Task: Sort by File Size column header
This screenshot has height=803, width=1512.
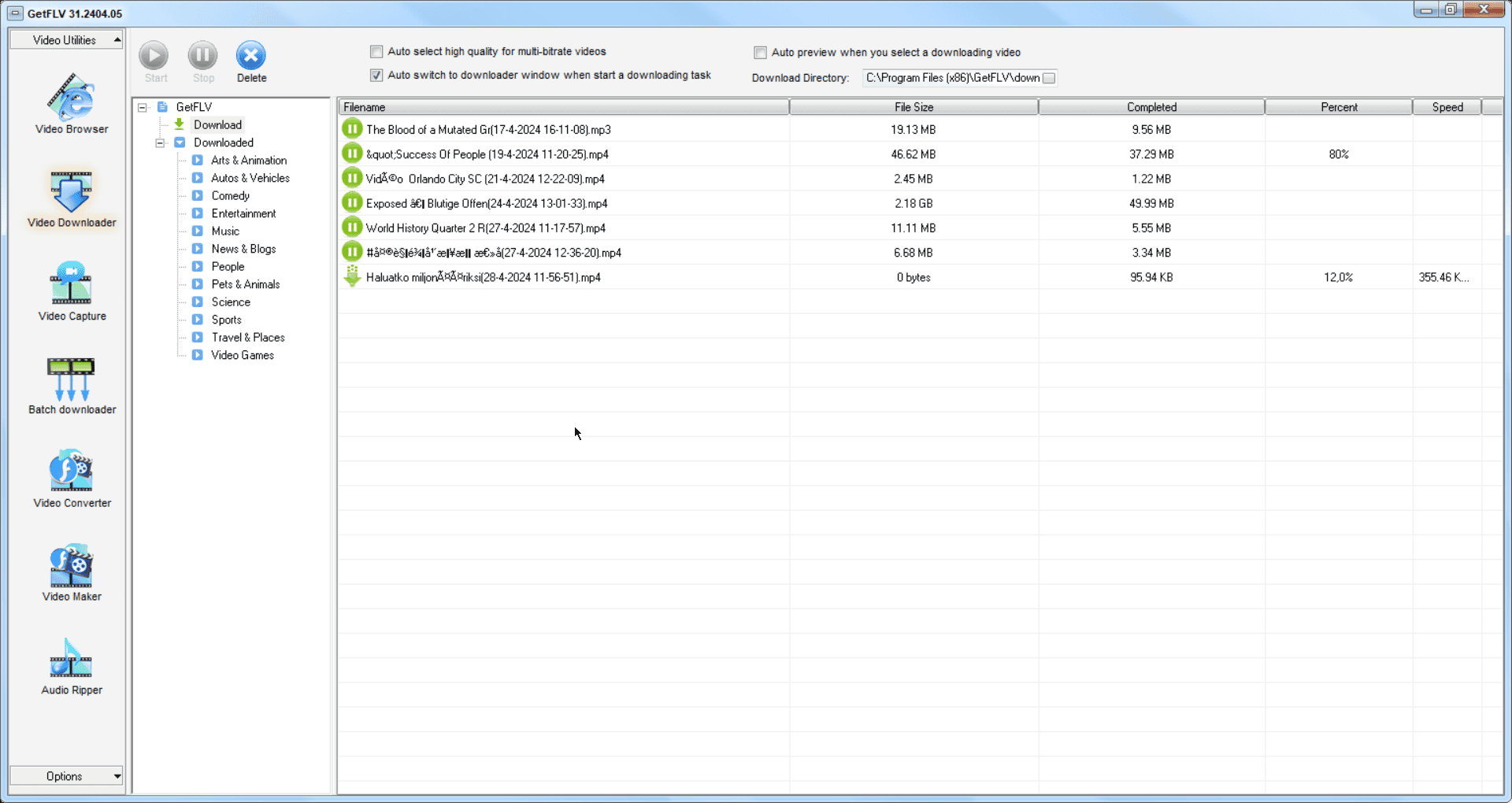Action: tap(913, 107)
